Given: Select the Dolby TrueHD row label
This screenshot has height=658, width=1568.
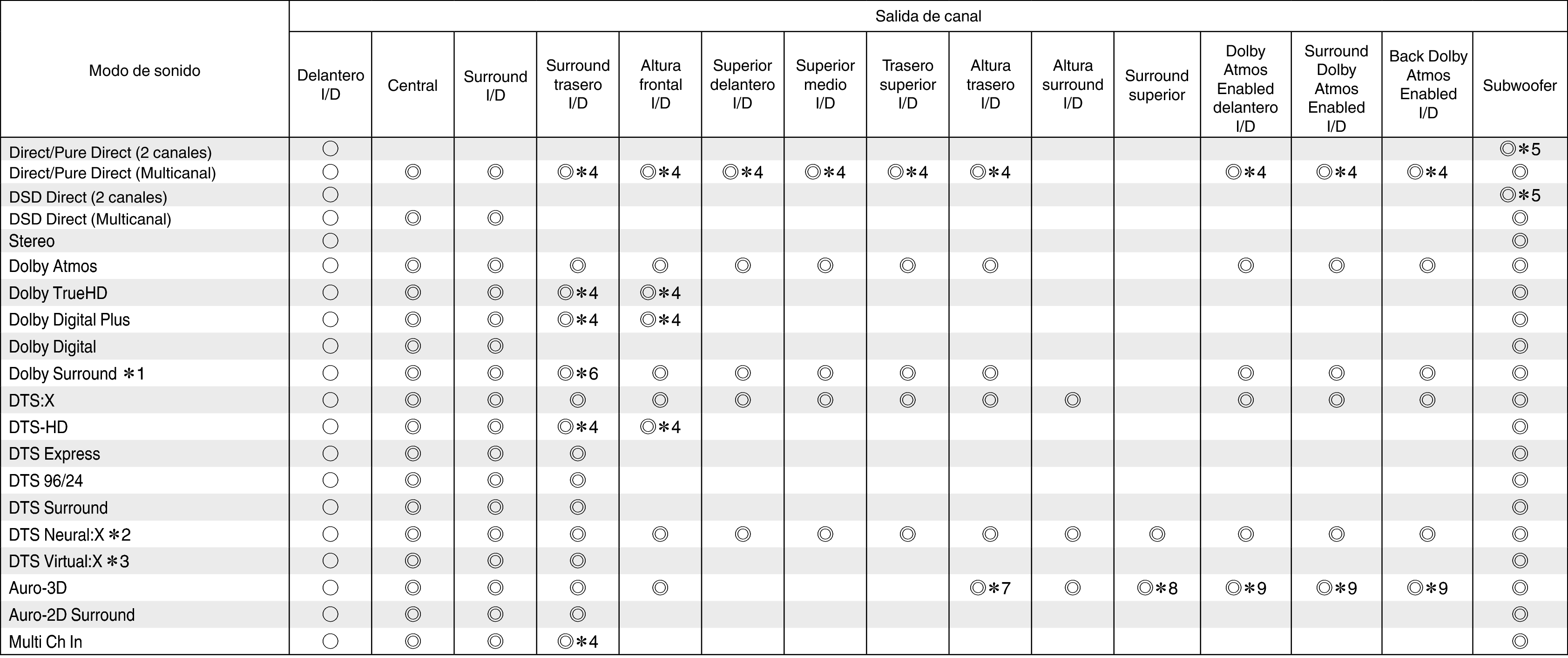Looking at the screenshot, I should coord(58,293).
